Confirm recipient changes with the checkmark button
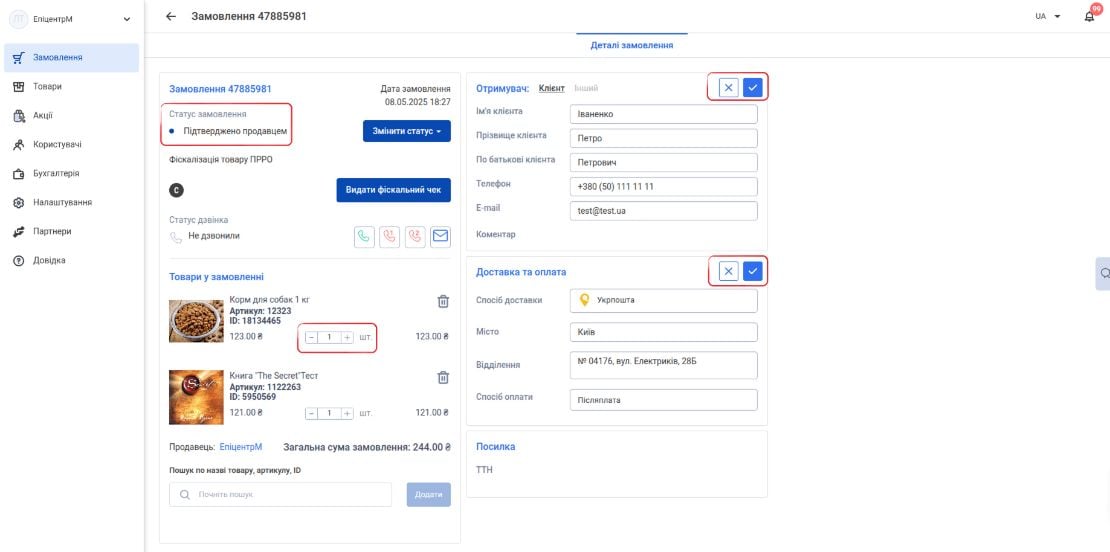1110x552 pixels. coord(753,88)
